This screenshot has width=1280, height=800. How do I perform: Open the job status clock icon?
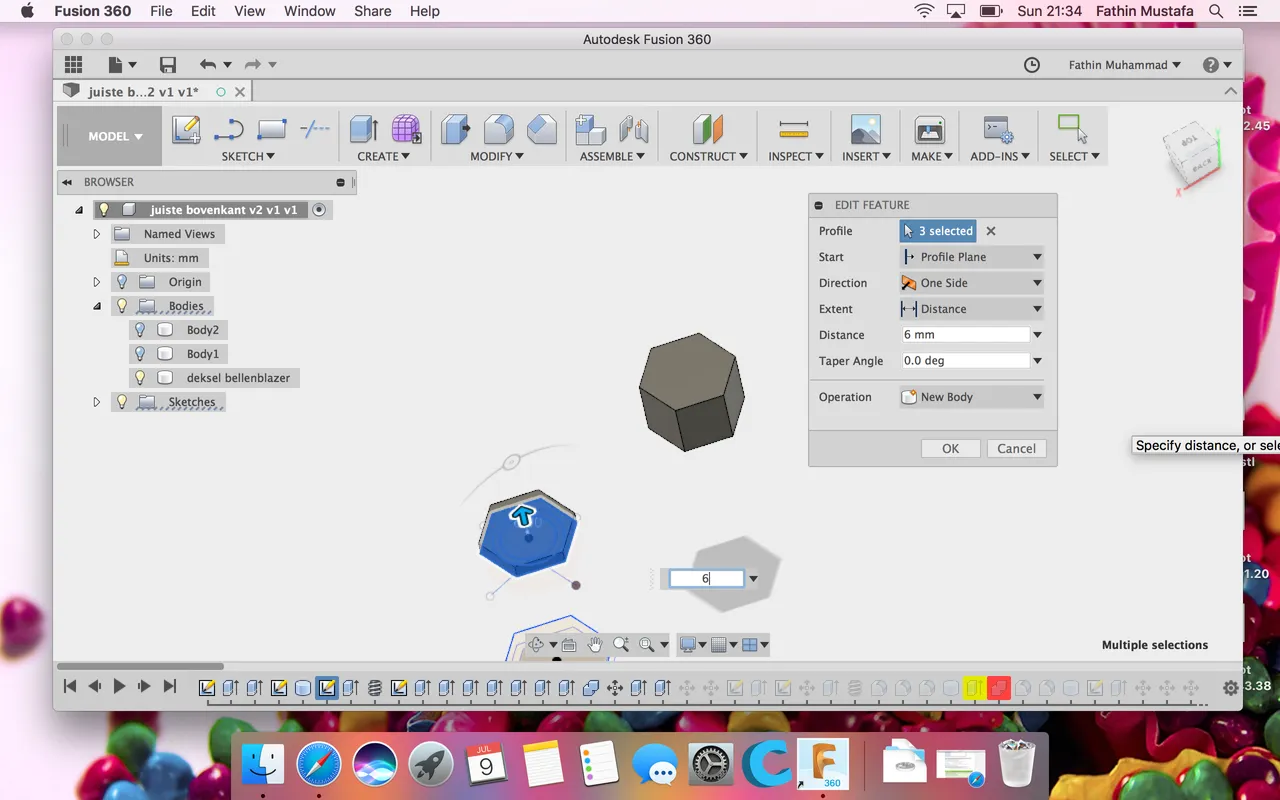(x=1032, y=65)
